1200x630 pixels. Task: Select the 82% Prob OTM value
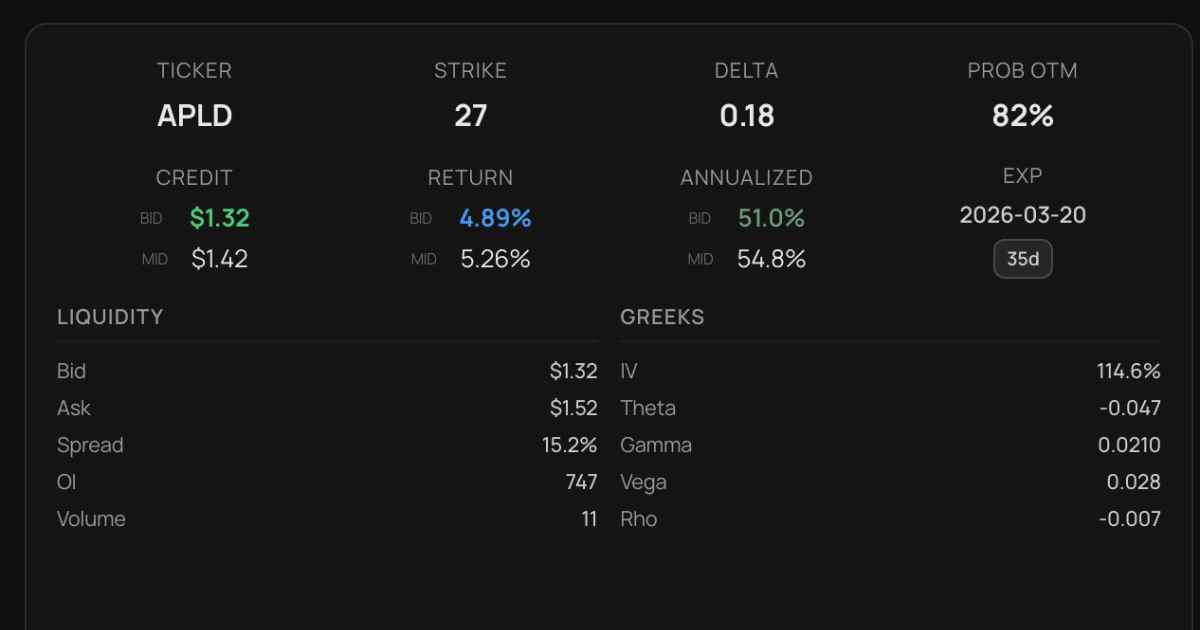1022,116
